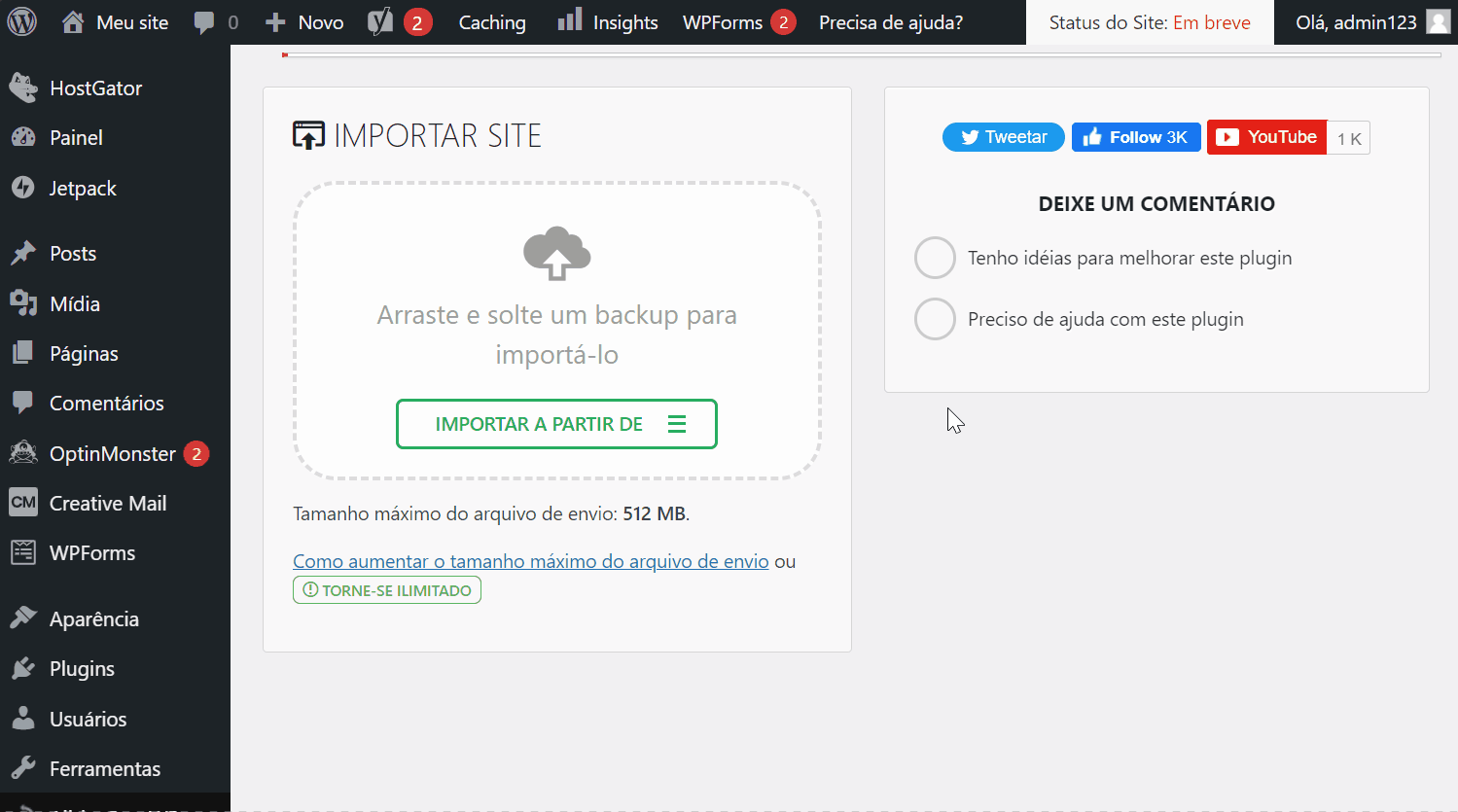Click the Facebook Follow 3K button
The height and width of the screenshot is (812, 1458).
click(x=1136, y=137)
